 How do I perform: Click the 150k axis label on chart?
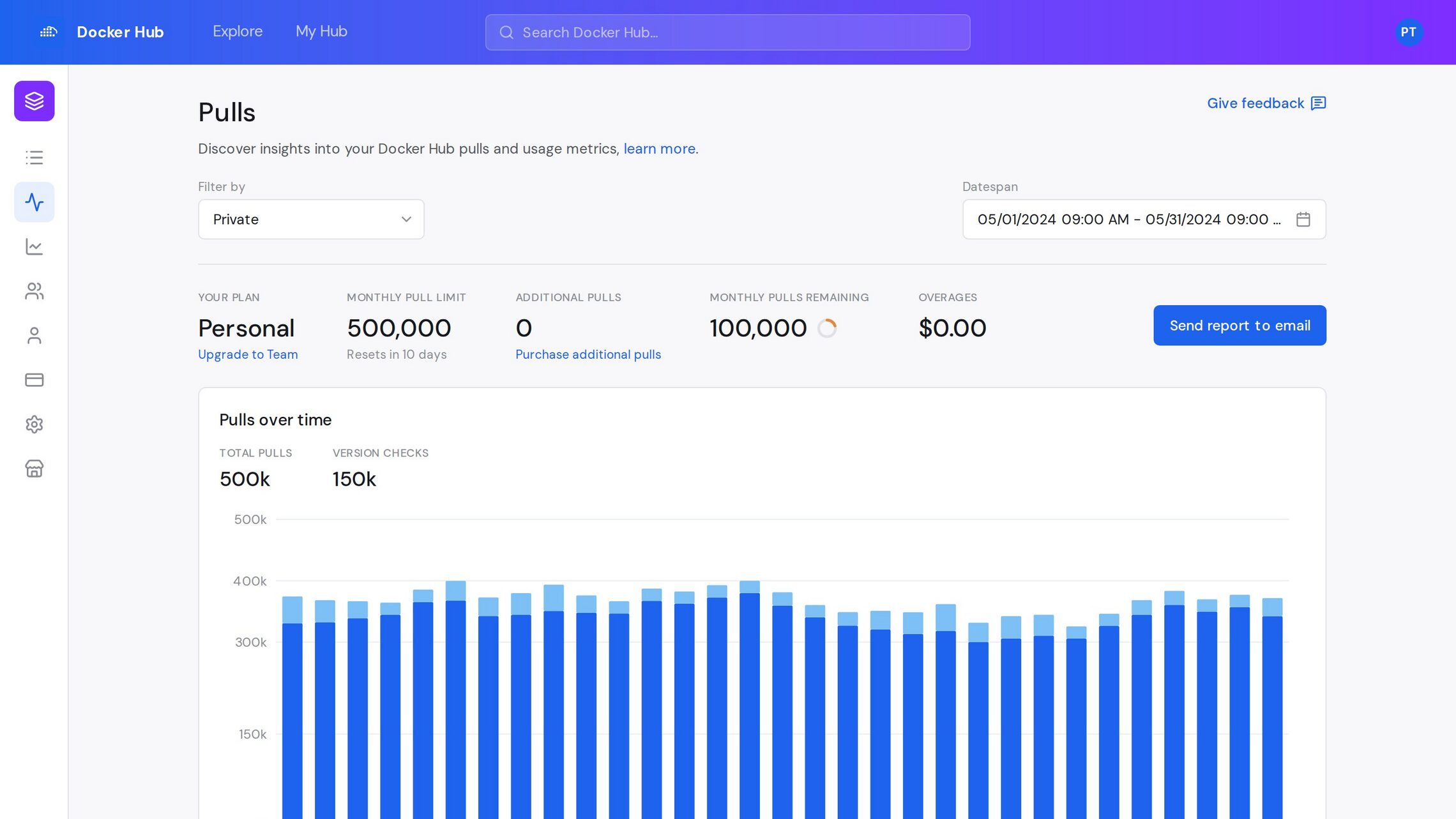pyautogui.click(x=252, y=734)
